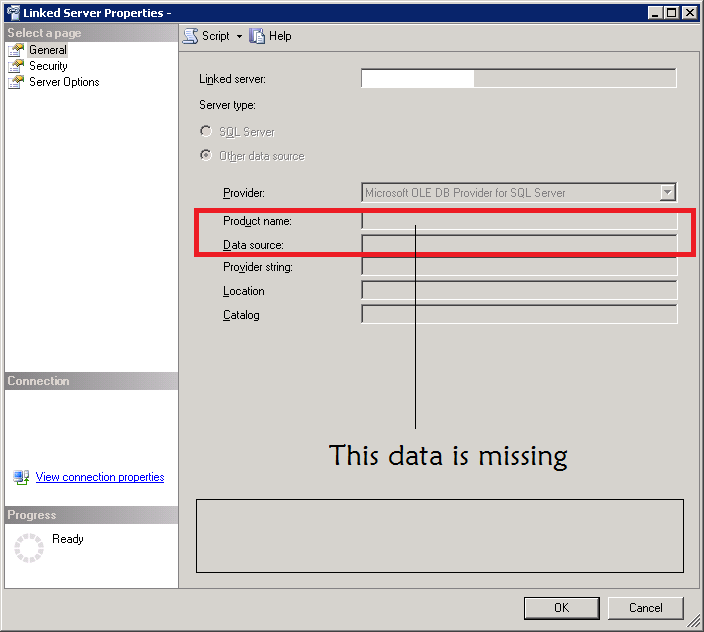
Task: Open the Script dropdown arrow
Action: 239,36
